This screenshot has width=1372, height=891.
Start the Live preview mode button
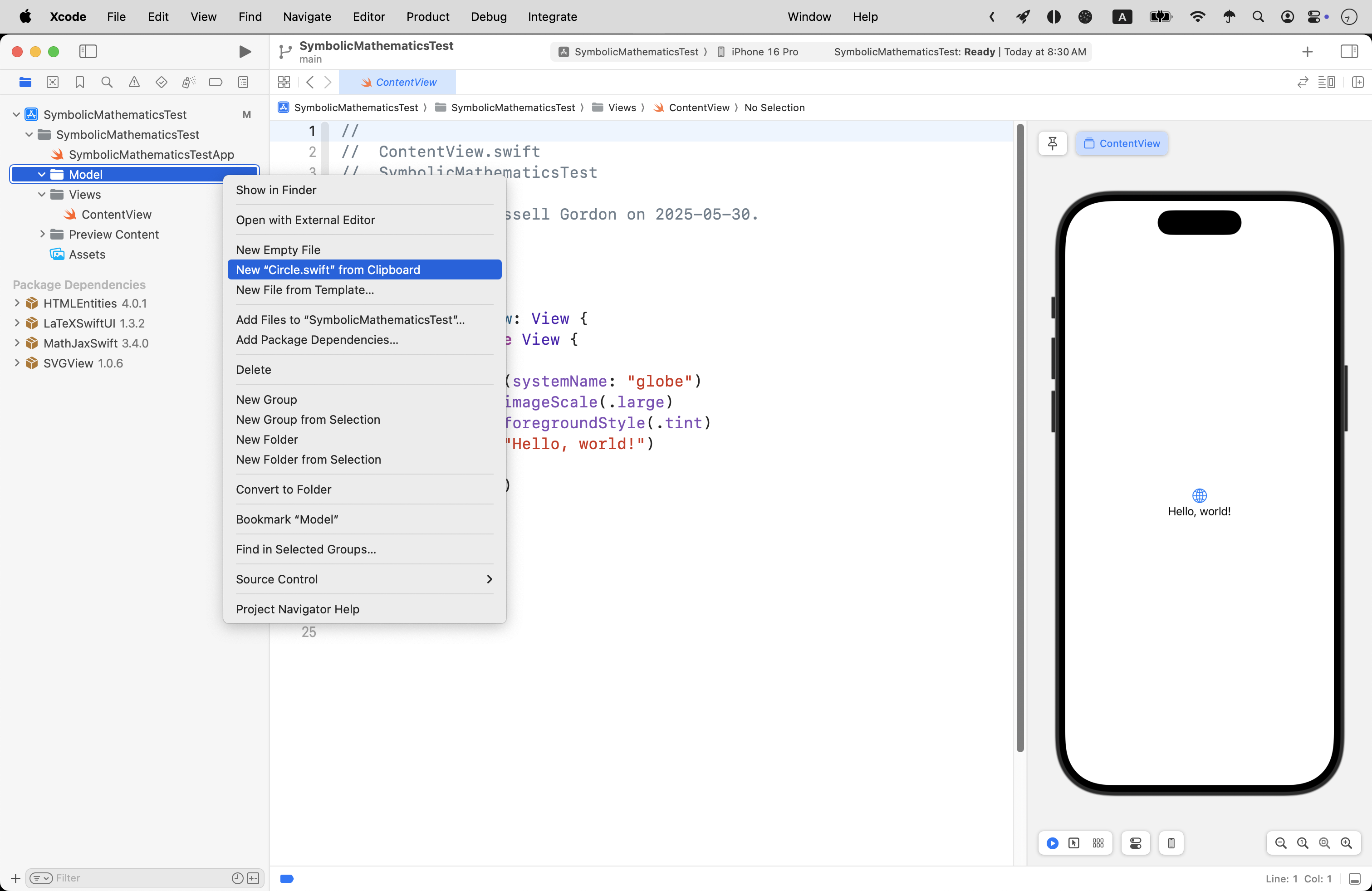point(1052,843)
